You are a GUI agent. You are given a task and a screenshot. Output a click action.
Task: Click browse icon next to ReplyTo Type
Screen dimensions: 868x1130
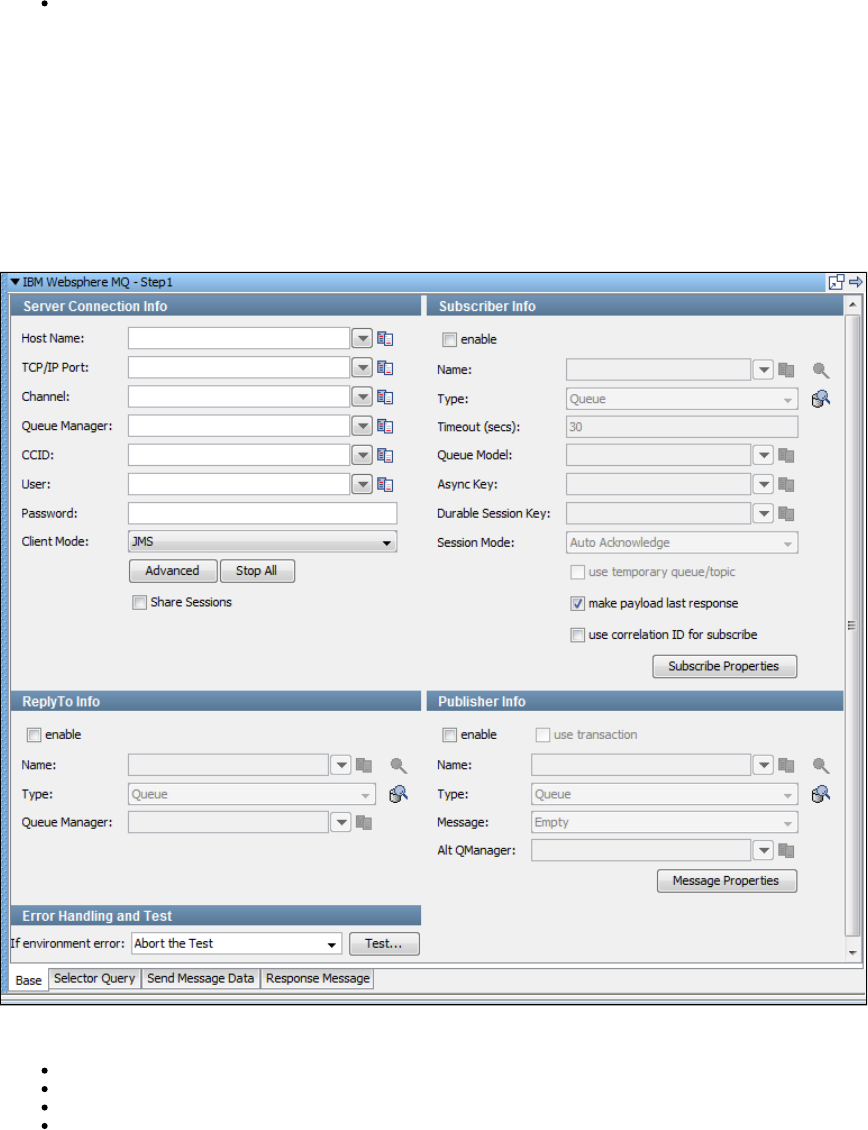pyautogui.click(x=398, y=793)
